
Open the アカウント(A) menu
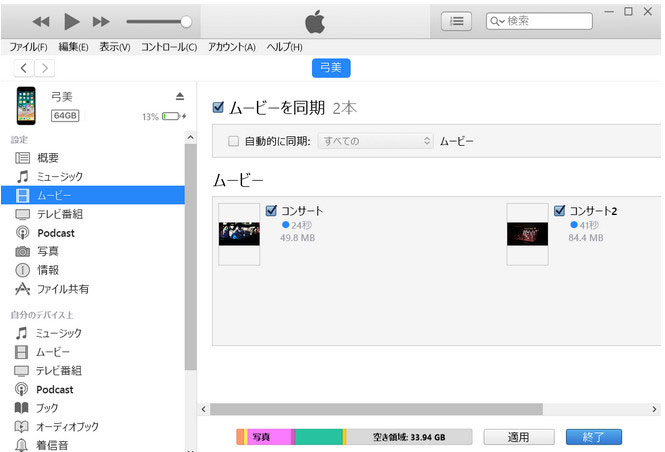pyautogui.click(x=230, y=47)
